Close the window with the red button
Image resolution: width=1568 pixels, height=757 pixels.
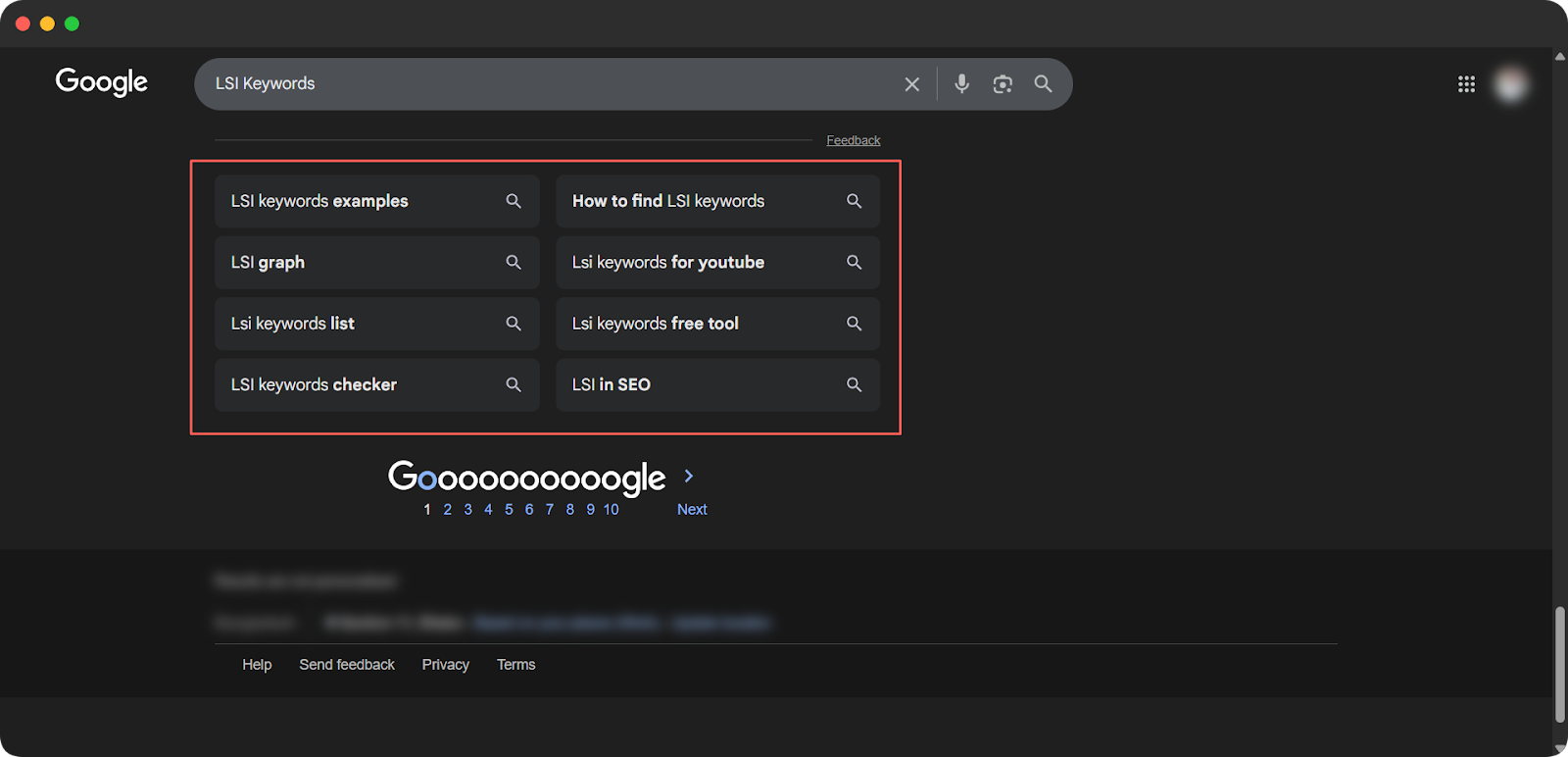[23, 24]
